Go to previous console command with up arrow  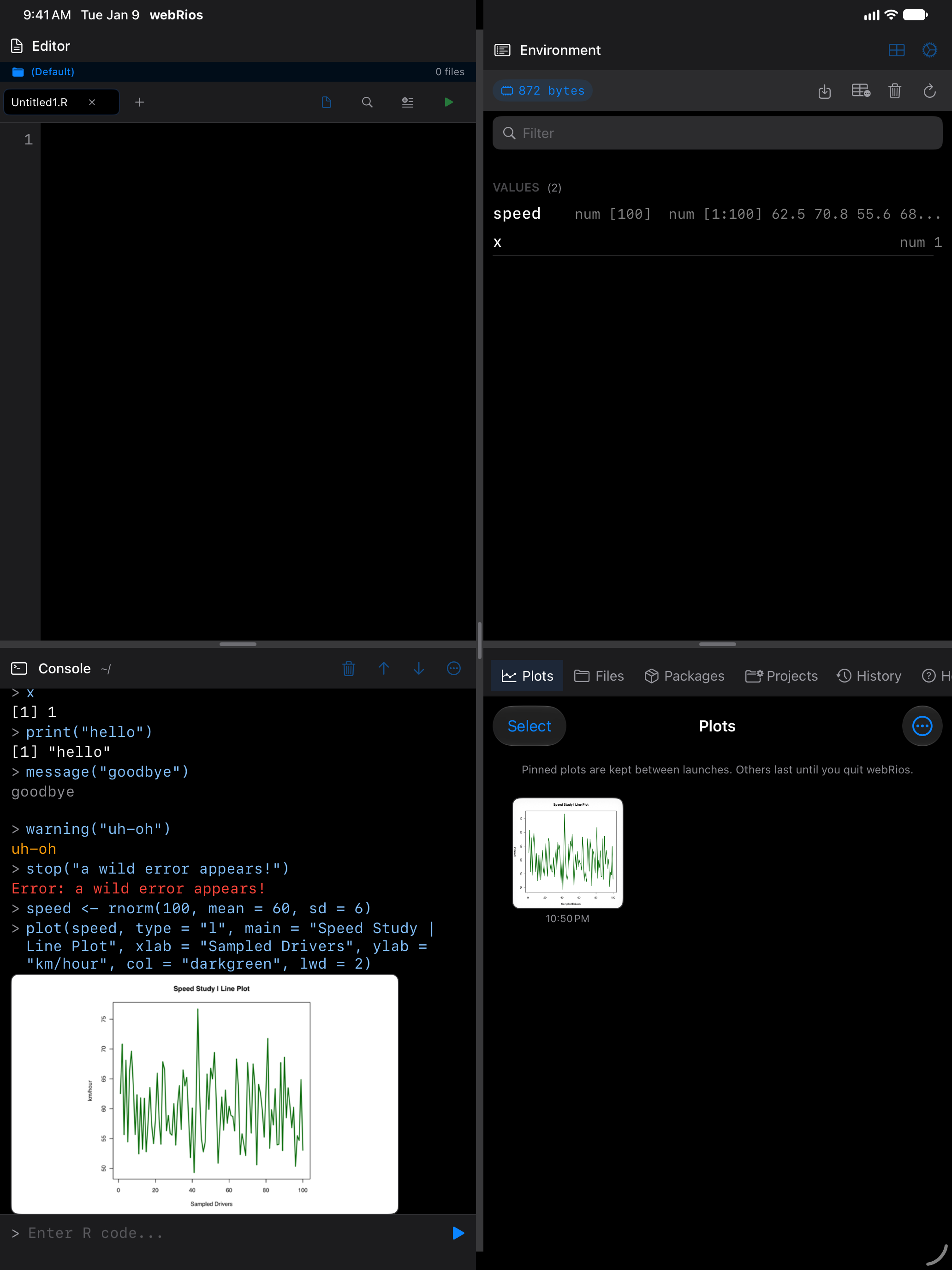click(x=384, y=668)
